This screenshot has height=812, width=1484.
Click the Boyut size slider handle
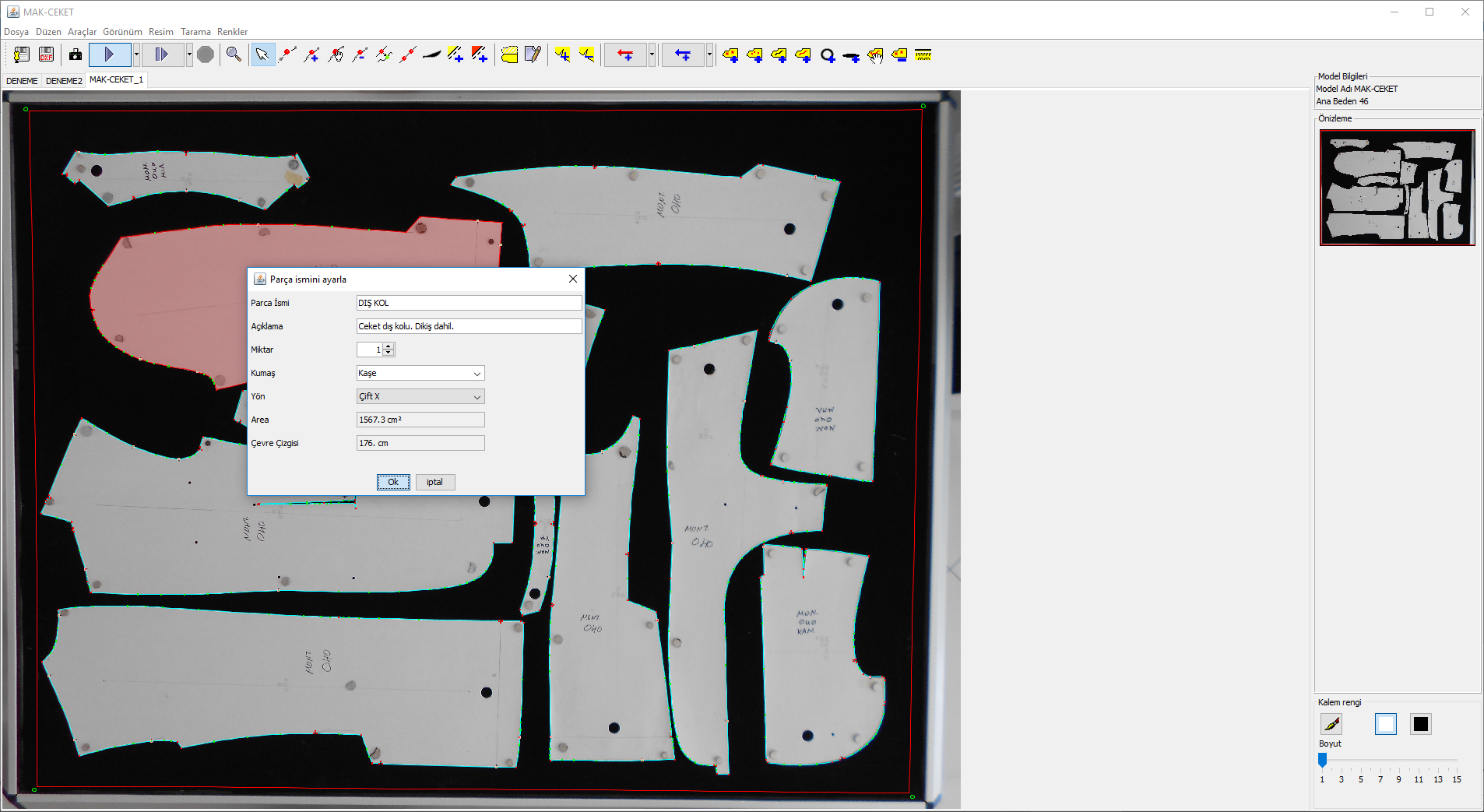pyautogui.click(x=1322, y=760)
